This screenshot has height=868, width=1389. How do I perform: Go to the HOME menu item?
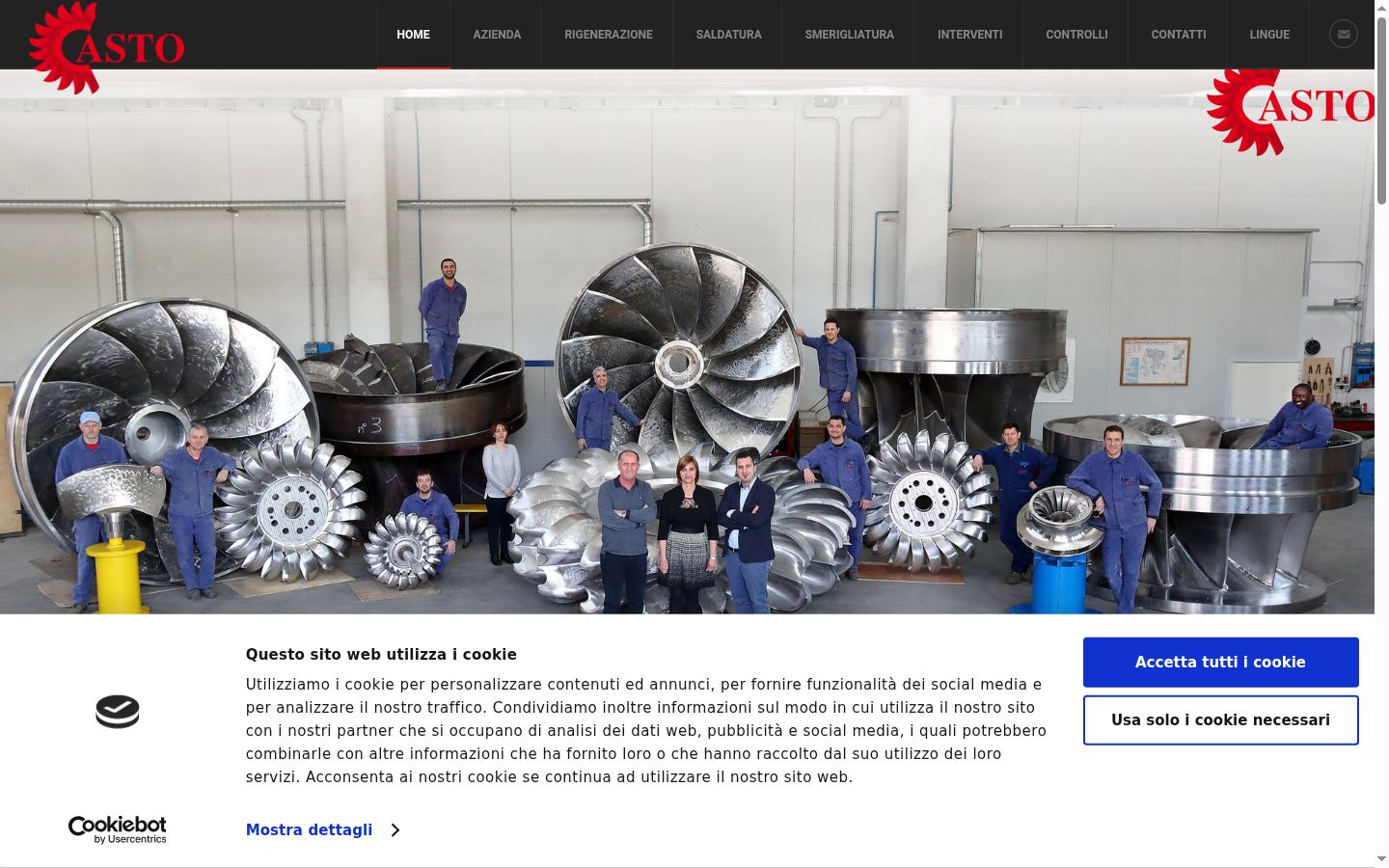tap(413, 35)
